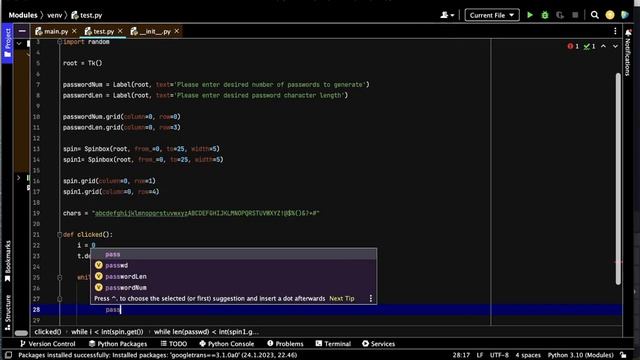Open the TODO tool window
Screen dimensions: 640x360
[x=174, y=344]
